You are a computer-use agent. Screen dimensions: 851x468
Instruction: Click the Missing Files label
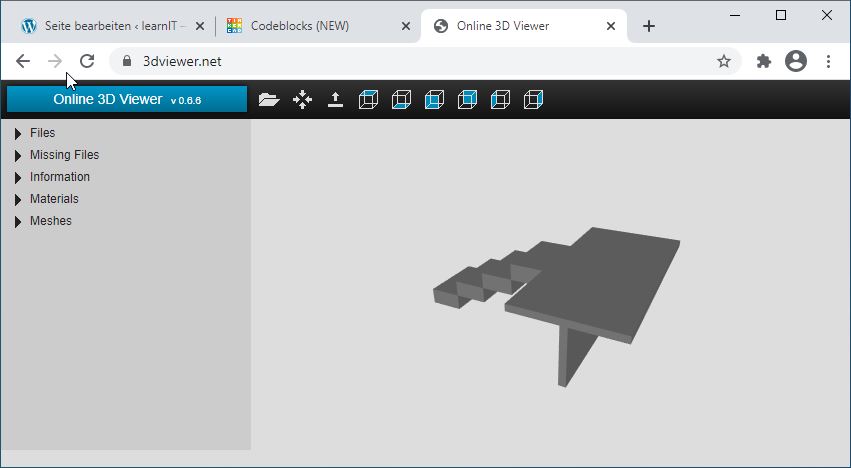click(65, 155)
